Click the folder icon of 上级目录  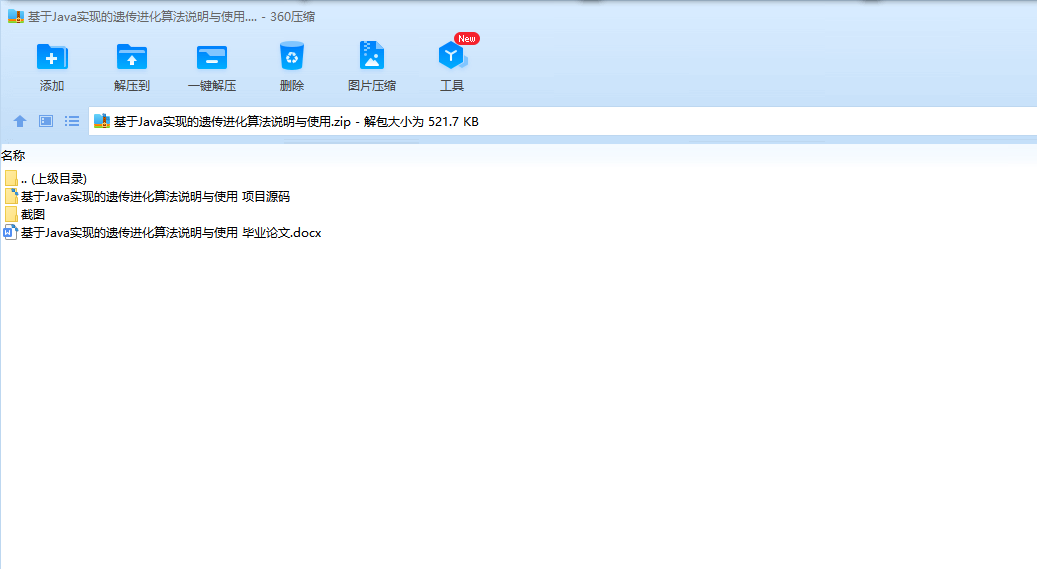click(x=11, y=179)
